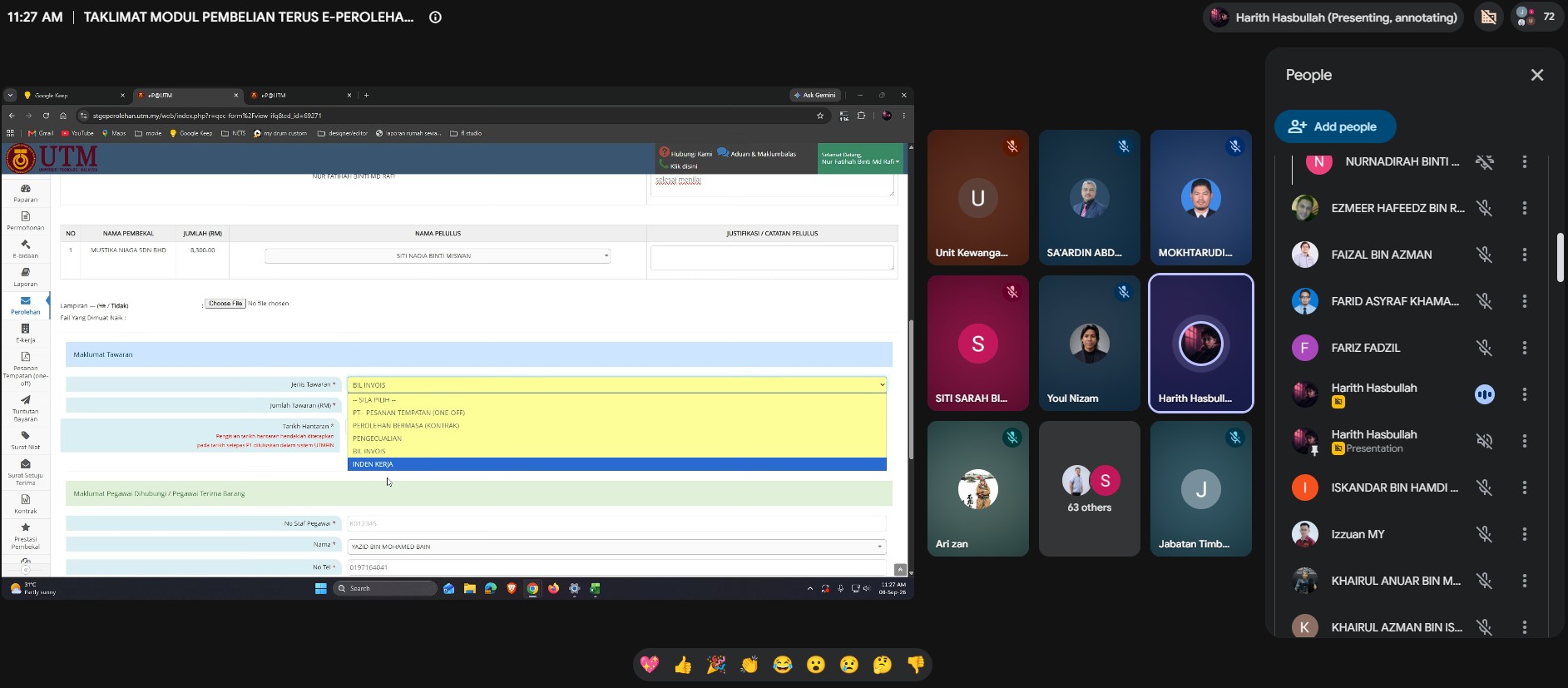The width and height of the screenshot is (1568, 688).
Task: Click the Add people button
Action: 1335,126
